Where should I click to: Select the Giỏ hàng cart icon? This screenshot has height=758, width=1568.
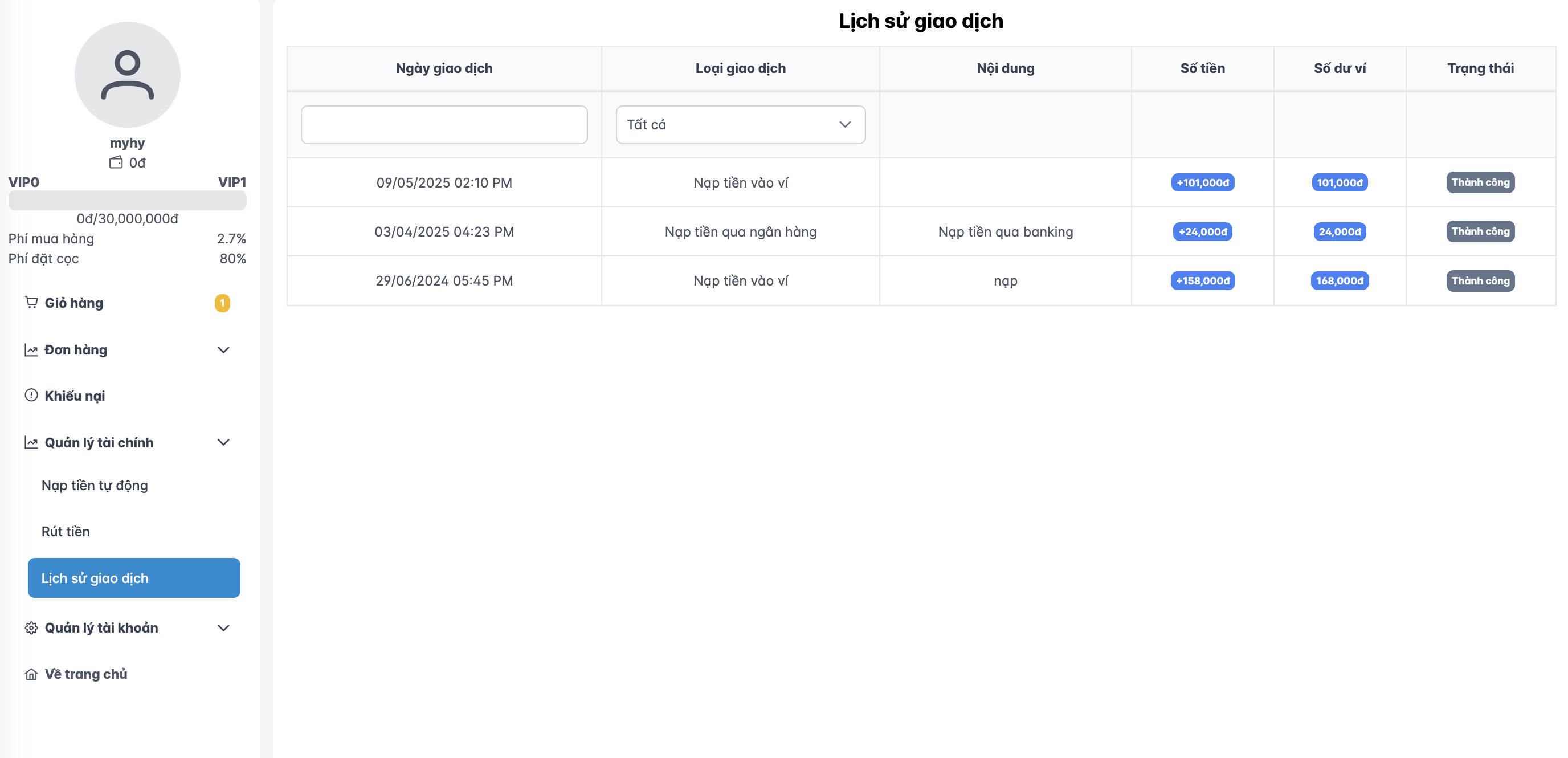[x=32, y=303]
